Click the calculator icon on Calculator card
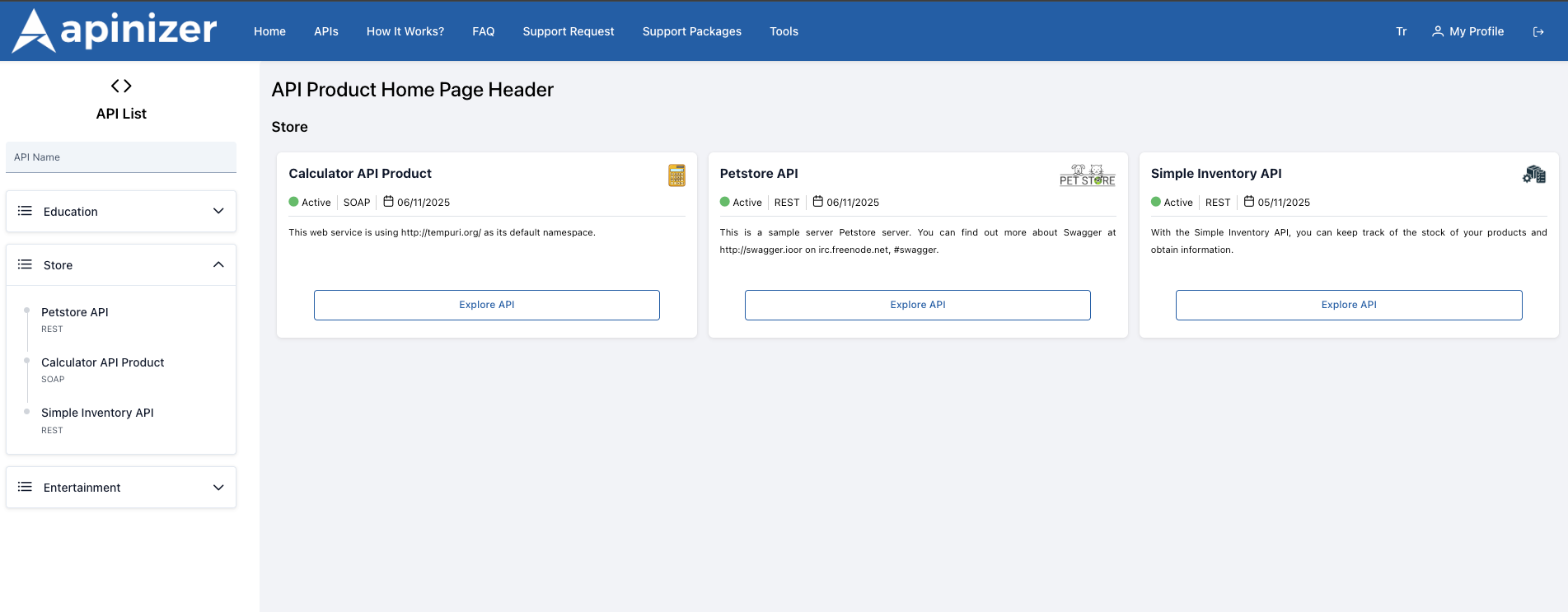This screenshot has height=612, width=1568. click(676, 175)
